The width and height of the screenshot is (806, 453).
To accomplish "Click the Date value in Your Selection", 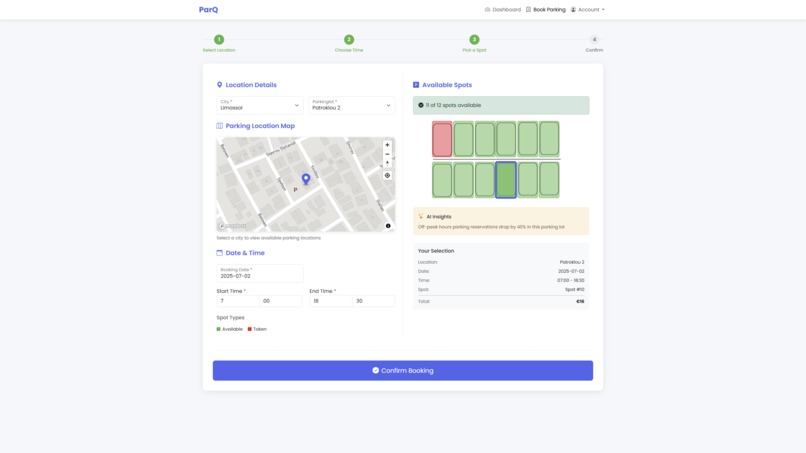I will coord(571,271).
